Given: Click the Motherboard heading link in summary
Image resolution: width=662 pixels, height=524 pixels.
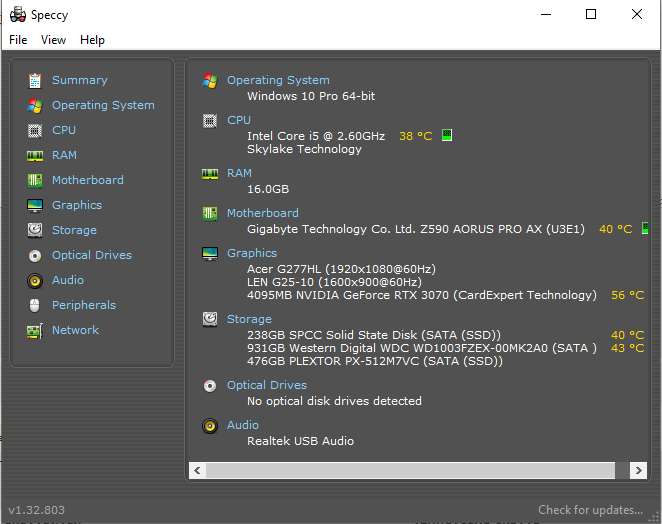Looking at the screenshot, I should point(263,213).
